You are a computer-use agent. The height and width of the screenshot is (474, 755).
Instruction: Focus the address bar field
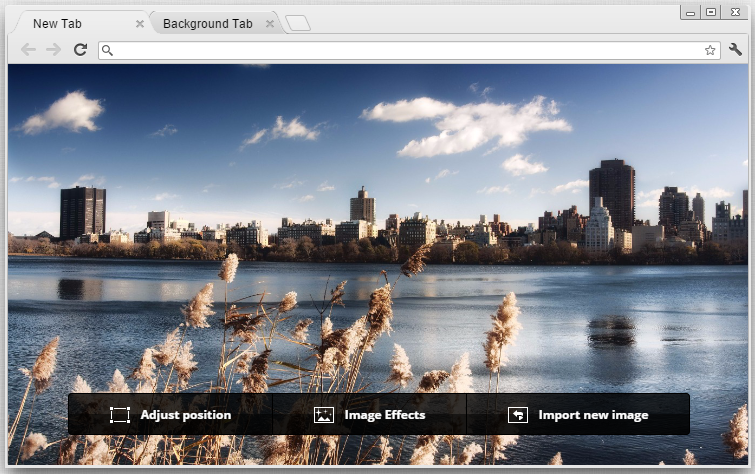pos(409,50)
